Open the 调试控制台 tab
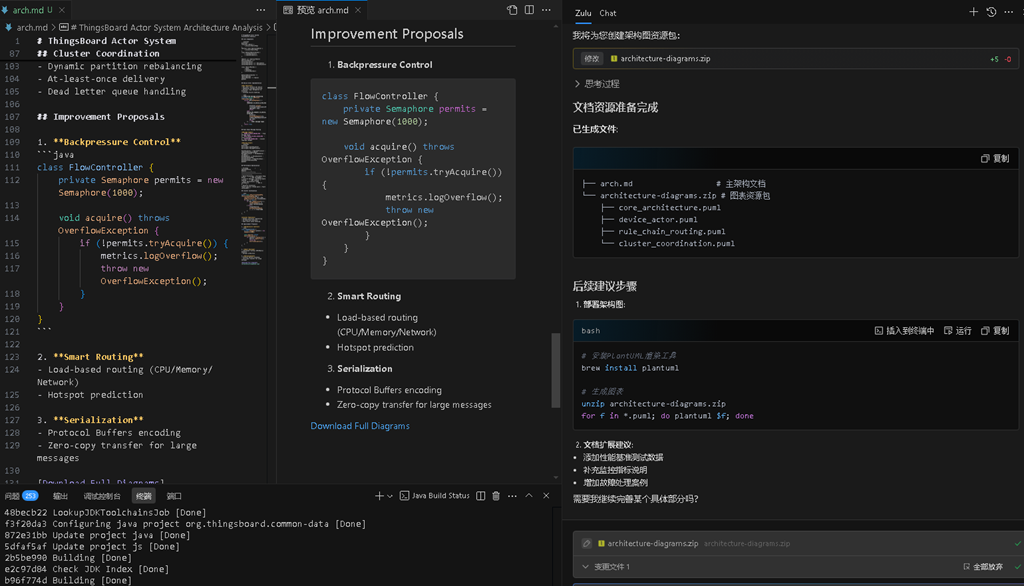 tap(102, 496)
